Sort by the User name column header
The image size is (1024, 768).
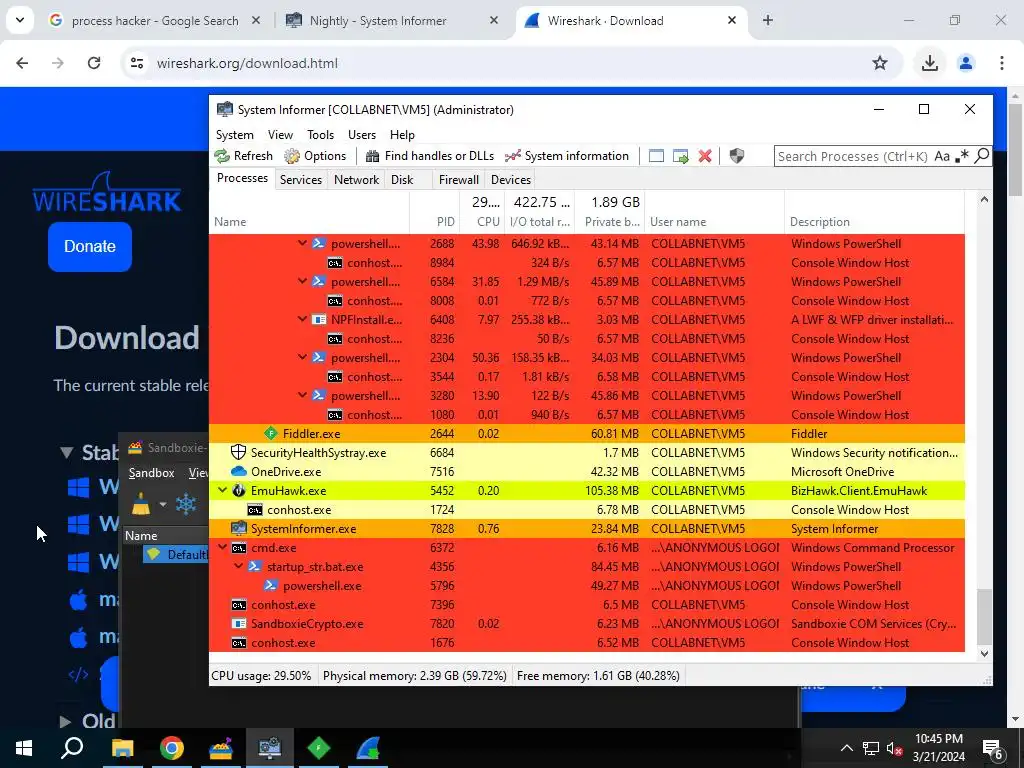point(714,212)
